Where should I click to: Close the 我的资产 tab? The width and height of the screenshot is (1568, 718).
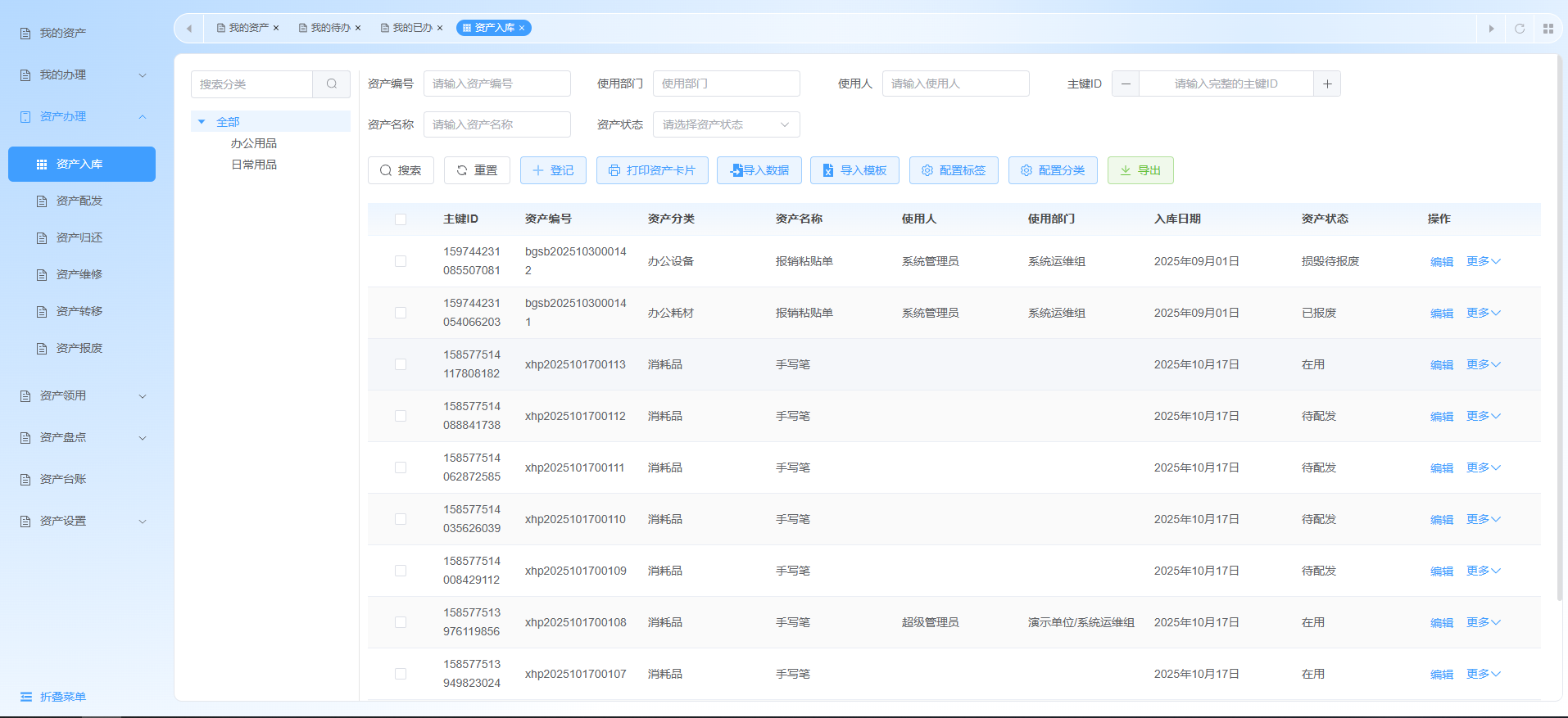click(x=276, y=28)
